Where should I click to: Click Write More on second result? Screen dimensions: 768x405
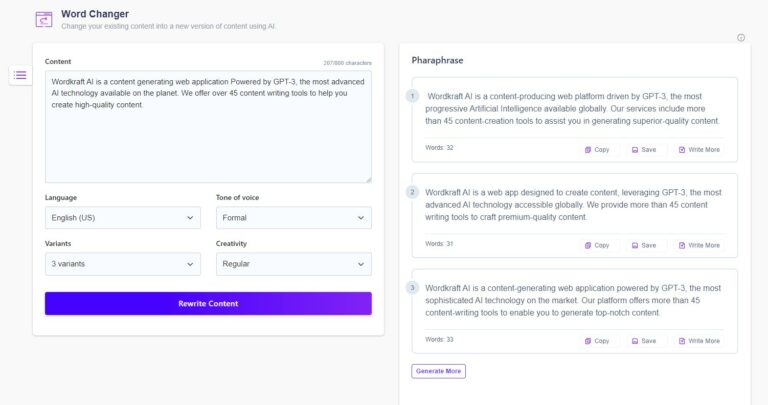coord(699,245)
